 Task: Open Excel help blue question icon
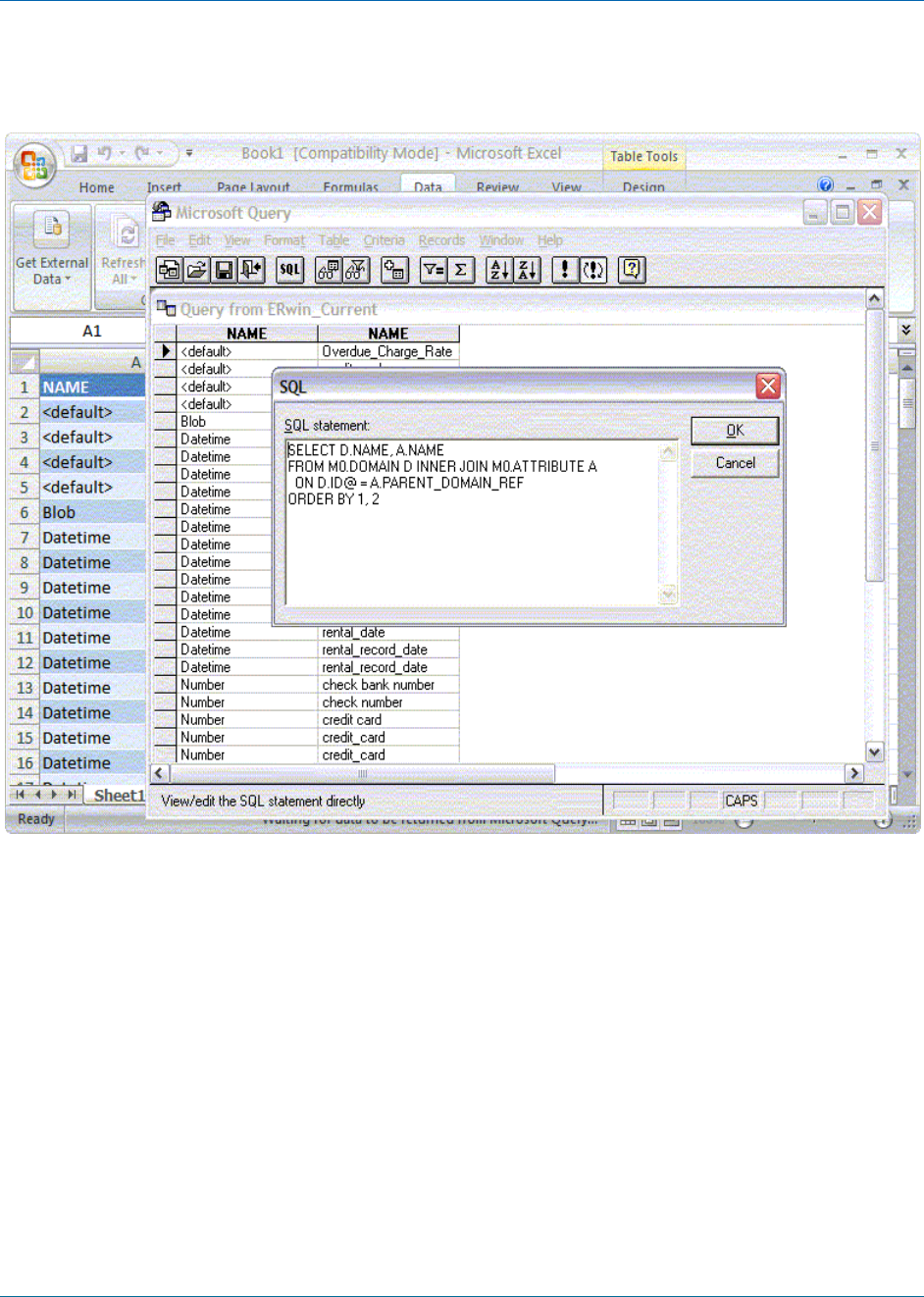tap(825, 184)
